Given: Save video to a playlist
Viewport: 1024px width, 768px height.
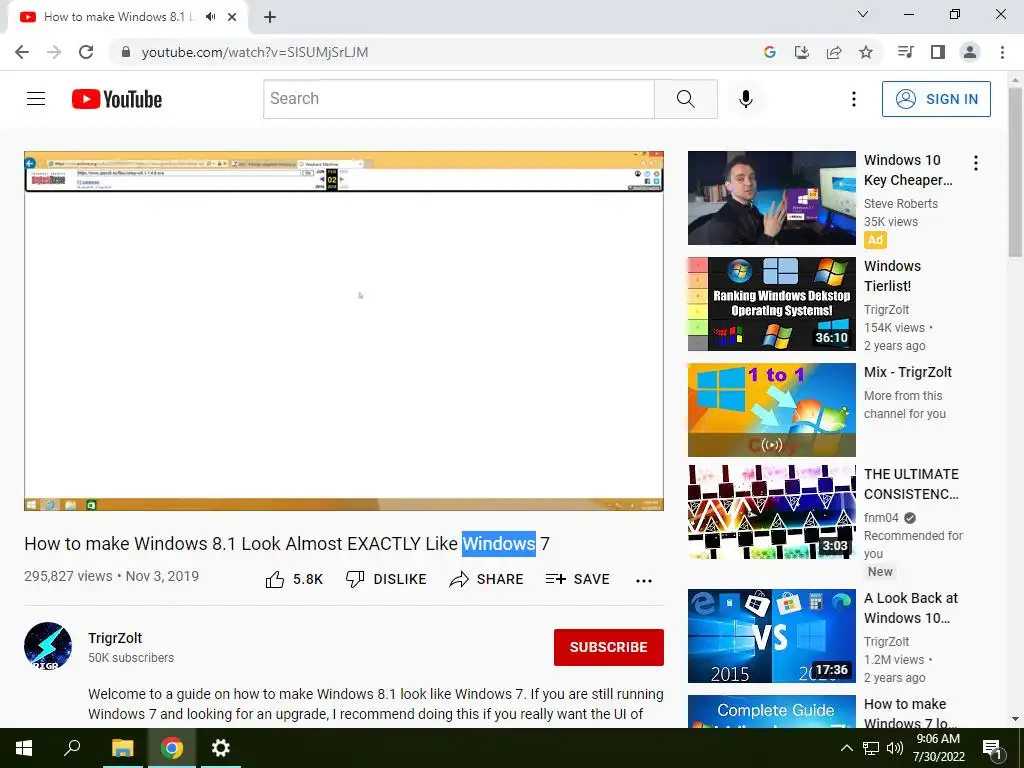Looking at the screenshot, I should pos(577,579).
